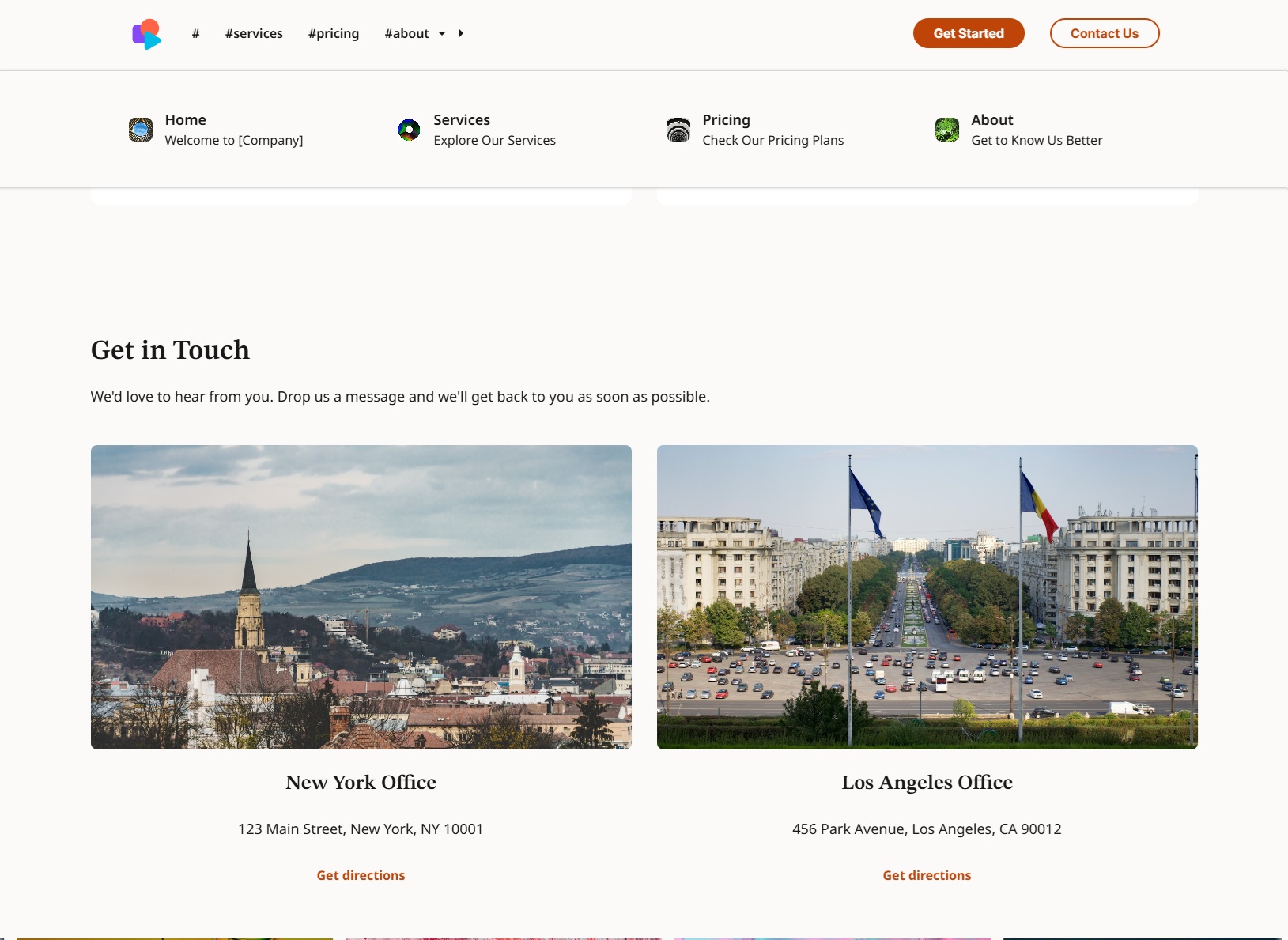Click the "We'd love to hear from you" paragraph

400,396
